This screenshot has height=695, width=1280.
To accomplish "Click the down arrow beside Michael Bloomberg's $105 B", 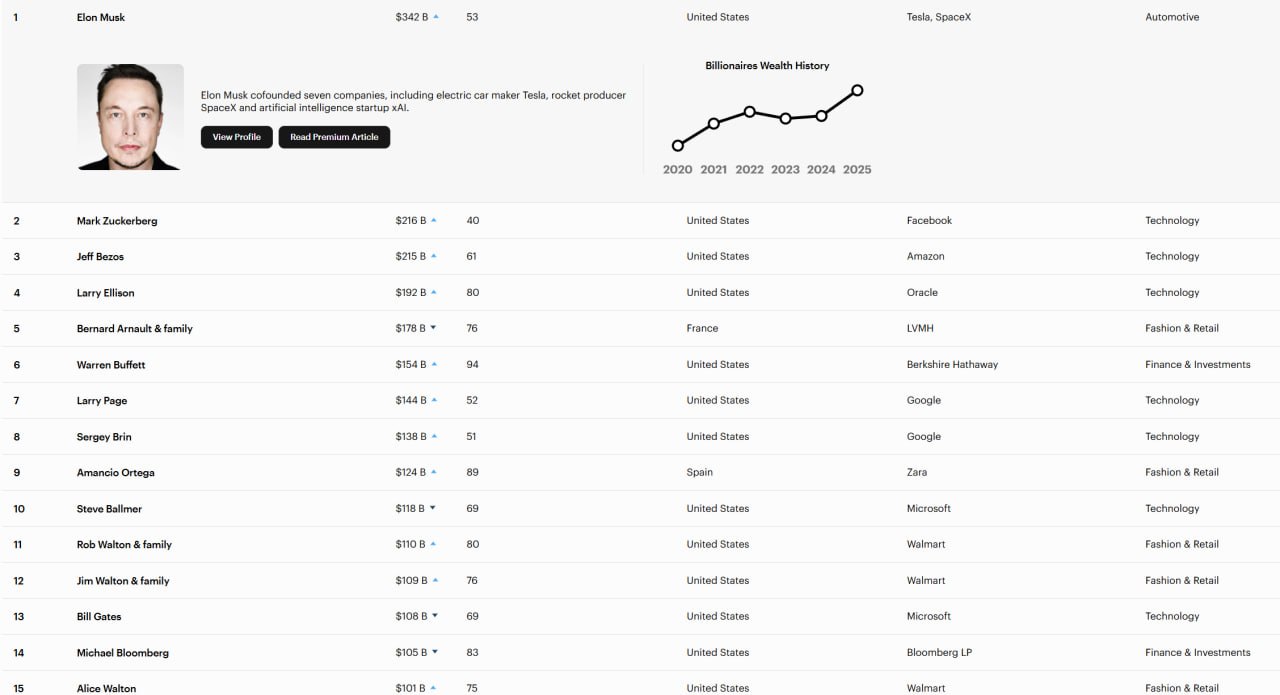I will (435, 652).
